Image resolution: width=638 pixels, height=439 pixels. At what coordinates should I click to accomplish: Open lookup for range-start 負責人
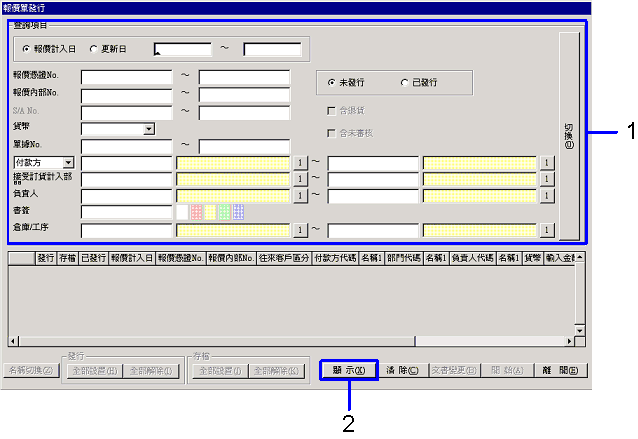pos(300,196)
